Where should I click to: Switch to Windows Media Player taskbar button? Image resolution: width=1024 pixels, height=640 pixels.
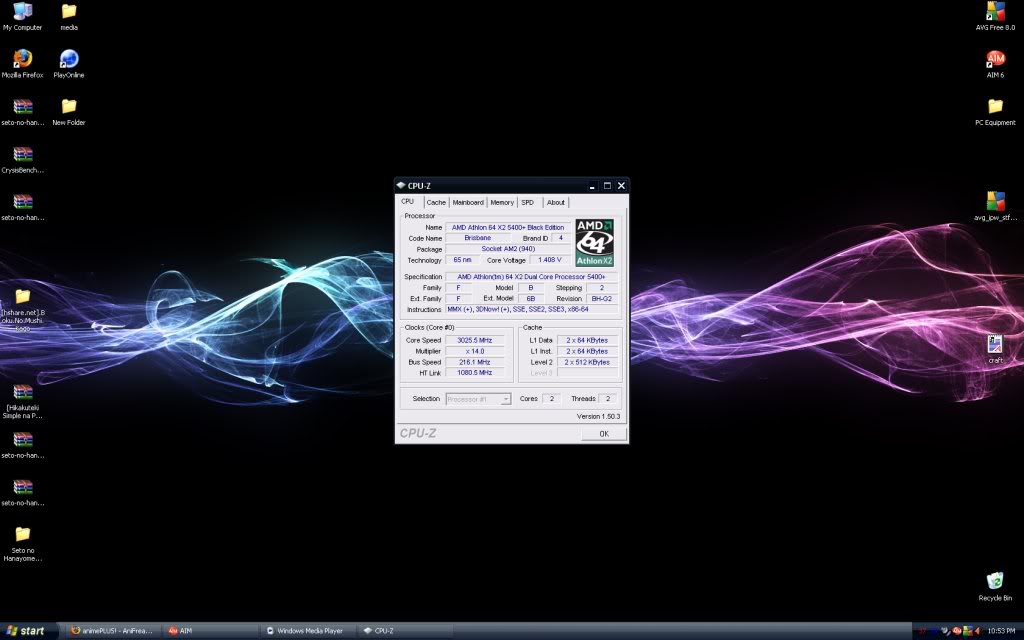pyautogui.click(x=308, y=631)
